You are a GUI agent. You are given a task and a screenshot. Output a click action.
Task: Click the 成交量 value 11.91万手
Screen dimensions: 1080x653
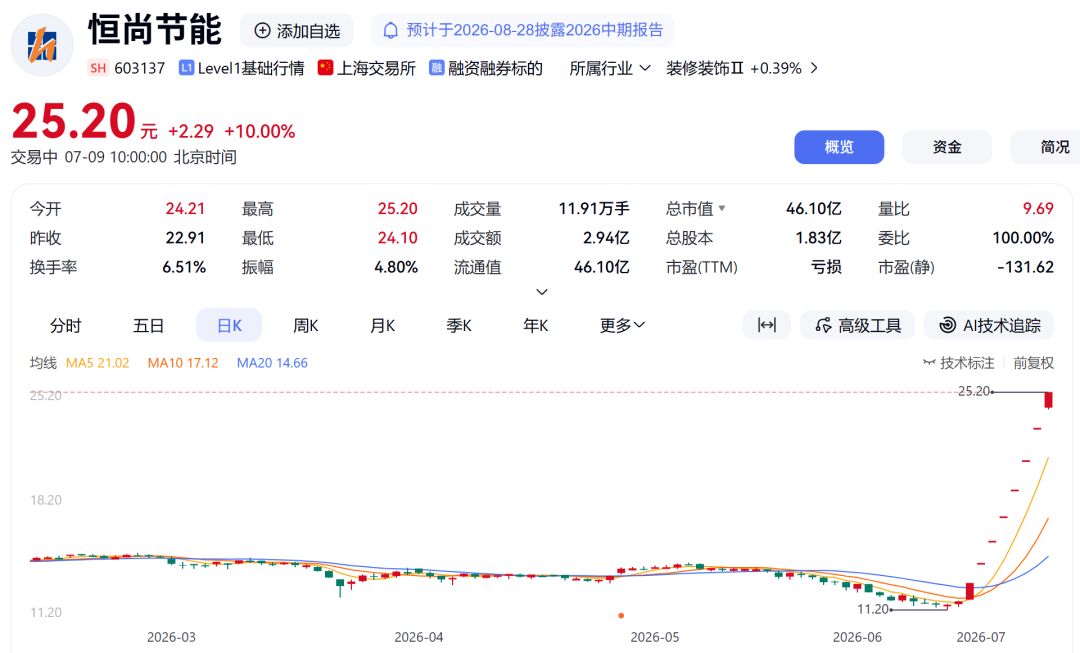point(594,209)
